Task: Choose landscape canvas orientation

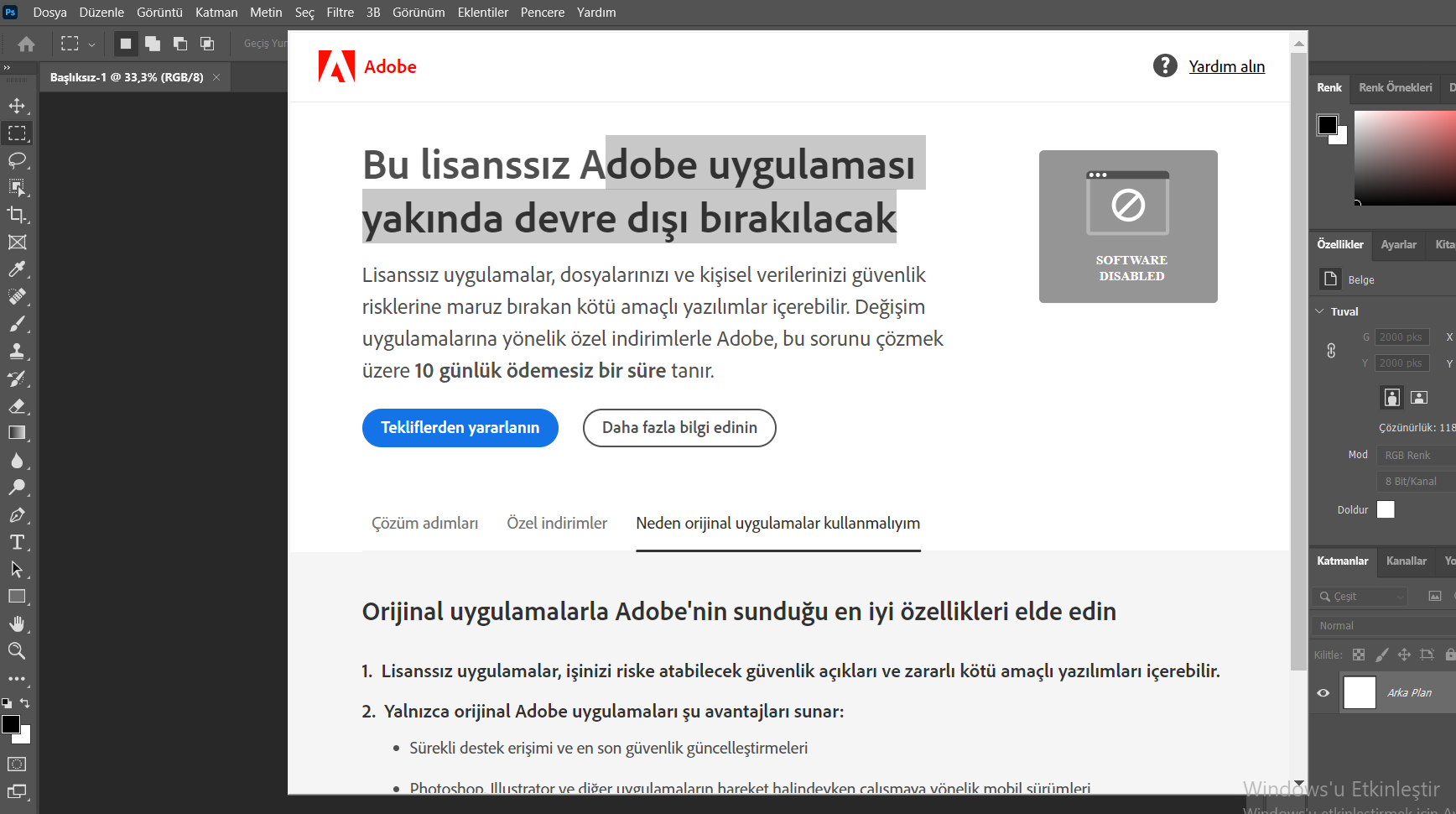Action: point(1419,397)
